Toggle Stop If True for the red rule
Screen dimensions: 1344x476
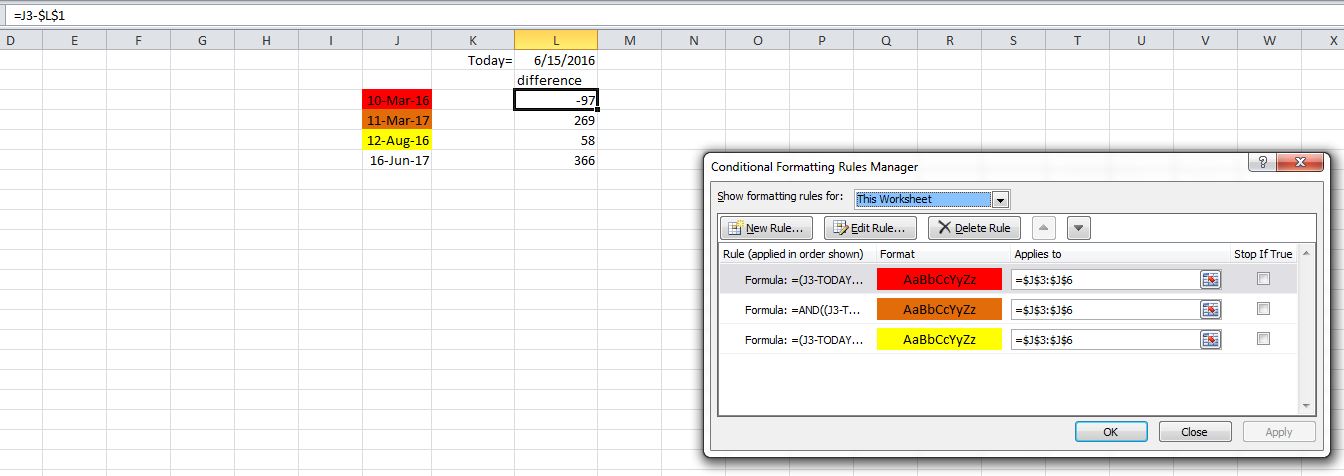coord(1263,279)
